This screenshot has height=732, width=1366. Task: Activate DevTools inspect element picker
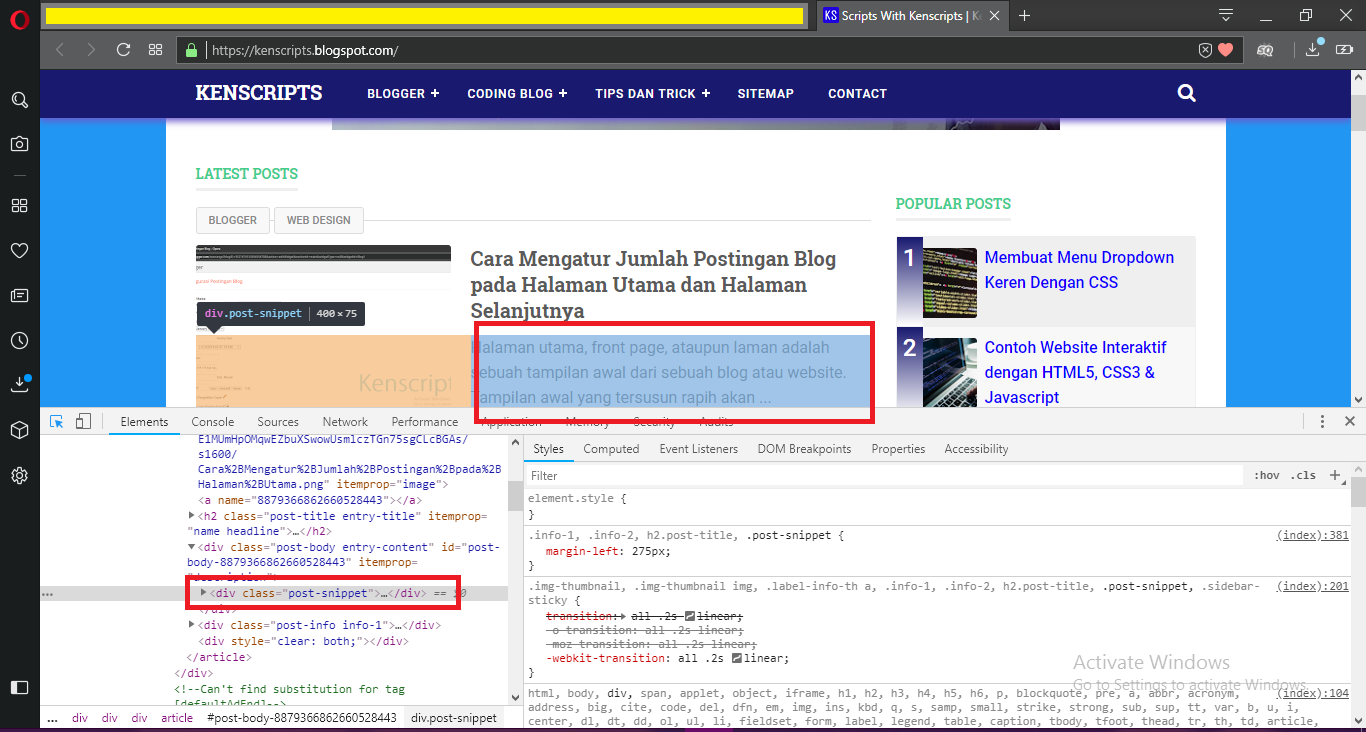click(57, 421)
